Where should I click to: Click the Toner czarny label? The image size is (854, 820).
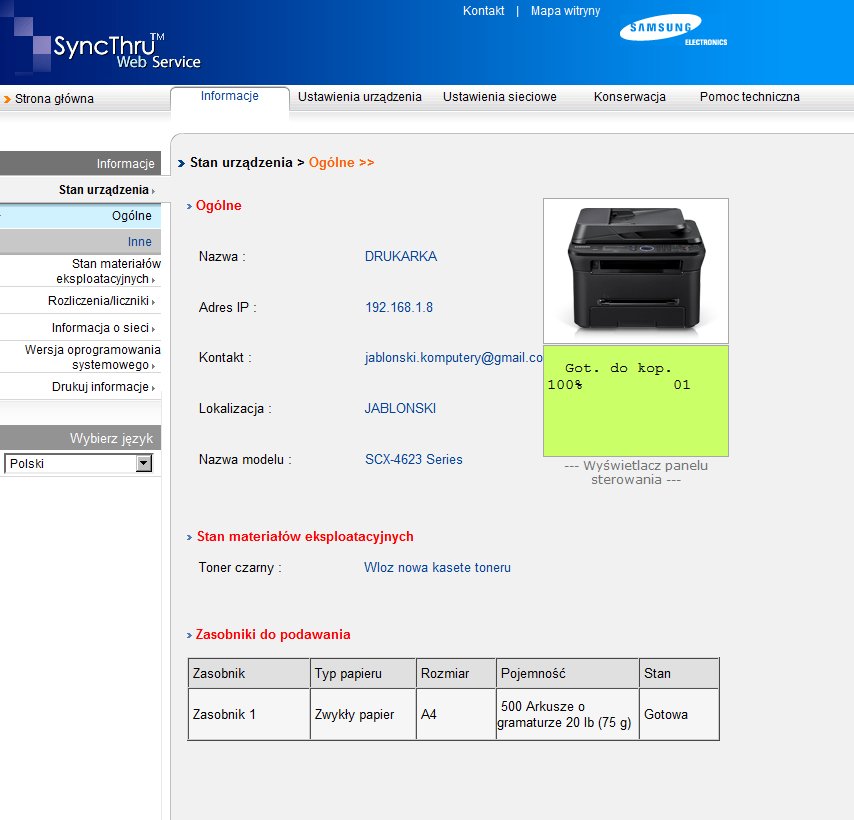[x=240, y=567]
